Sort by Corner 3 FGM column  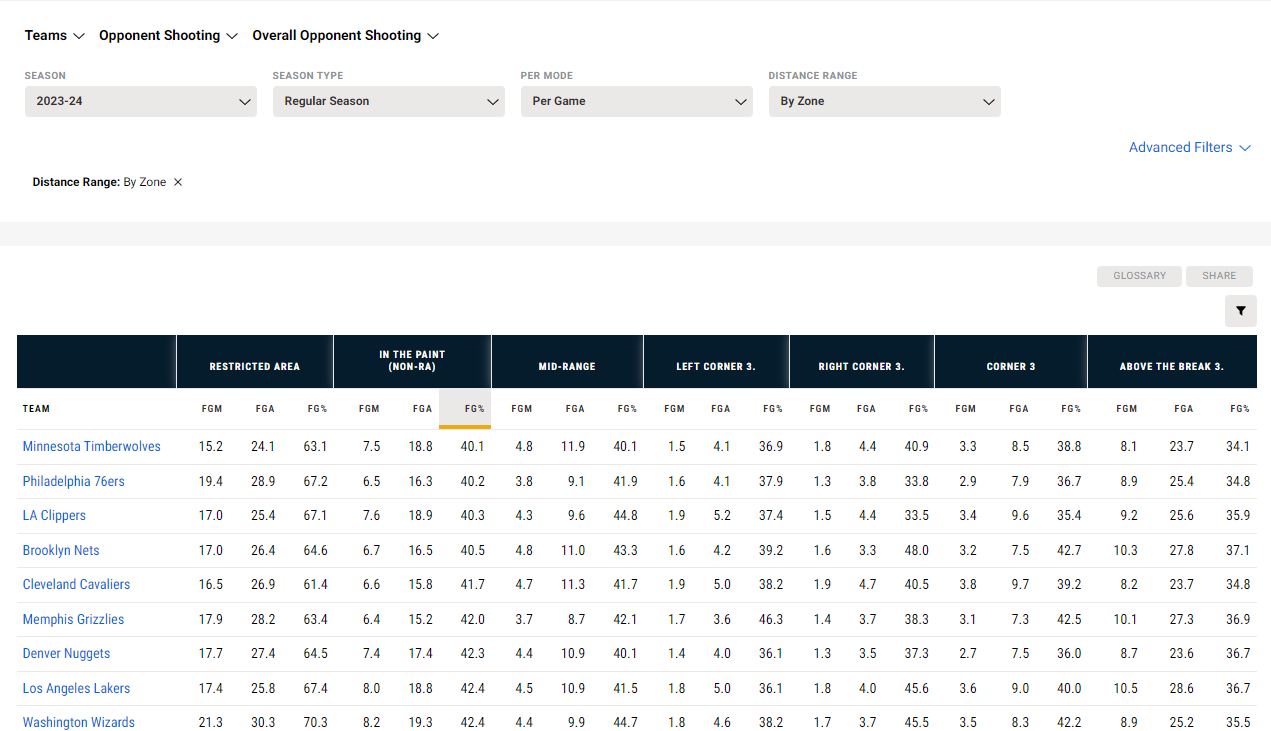tap(966, 409)
